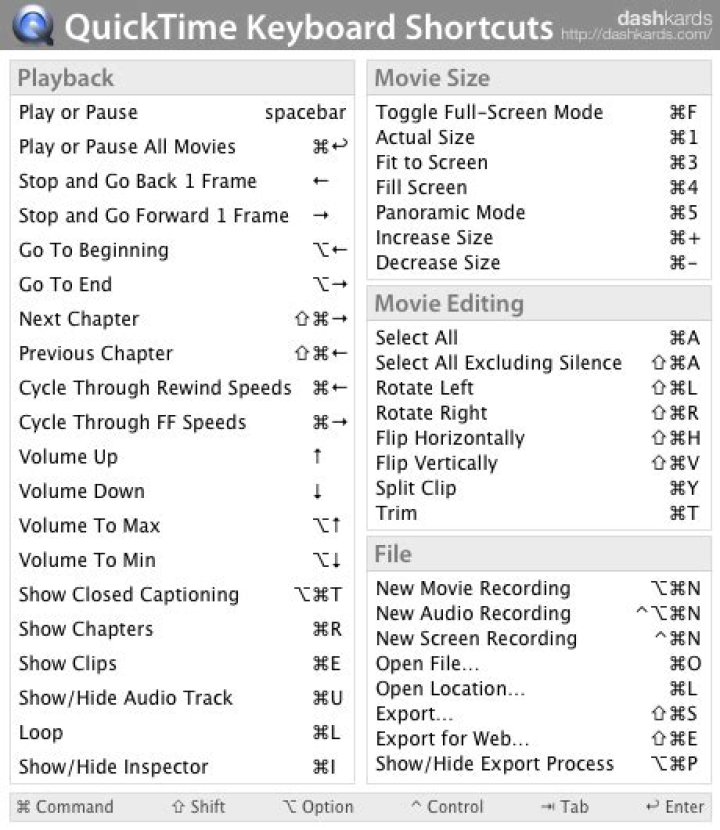The height and width of the screenshot is (830, 720).
Task: Open the dashkards.com link
Action: pyautogui.click(x=636, y=35)
